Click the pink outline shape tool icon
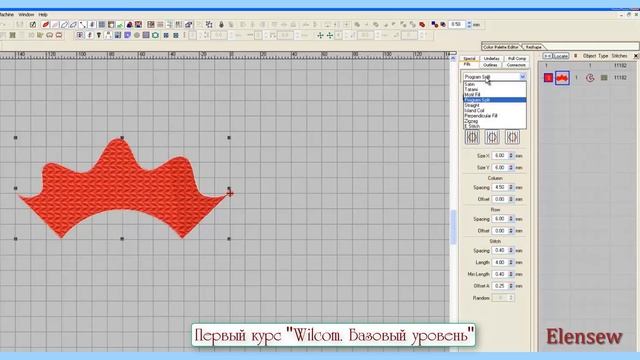Viewport: 640px width, 360px height. 55,25
